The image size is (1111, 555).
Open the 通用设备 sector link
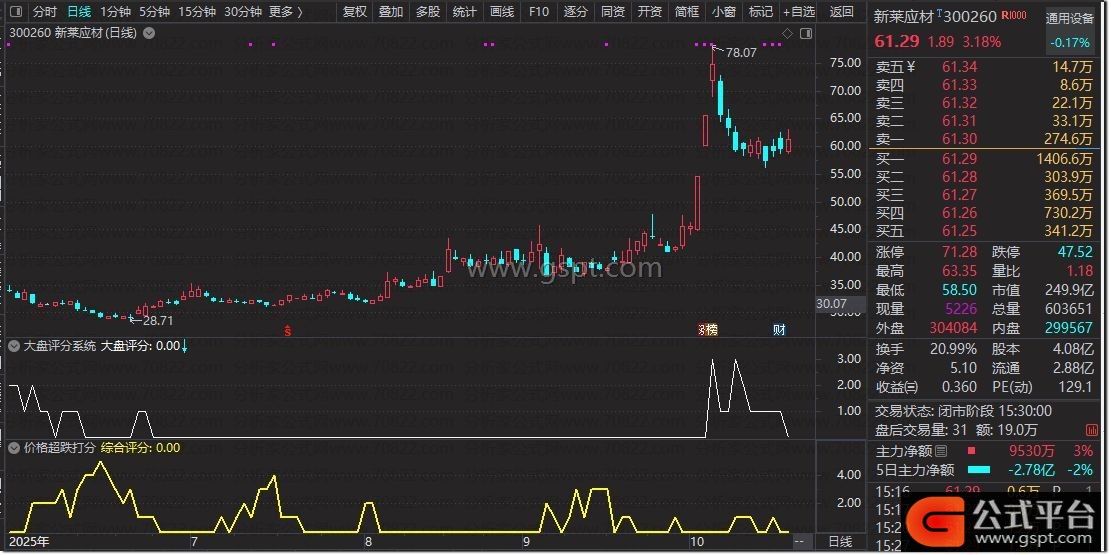(x=1069, y=18)
